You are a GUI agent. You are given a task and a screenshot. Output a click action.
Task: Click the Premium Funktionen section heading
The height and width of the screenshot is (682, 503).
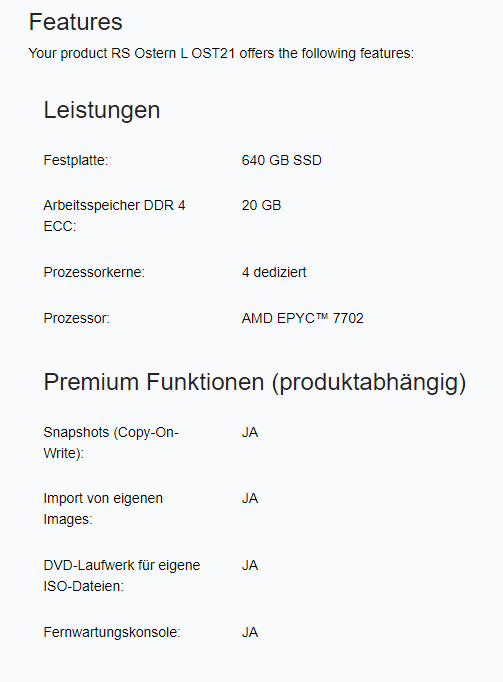(255, 382)
